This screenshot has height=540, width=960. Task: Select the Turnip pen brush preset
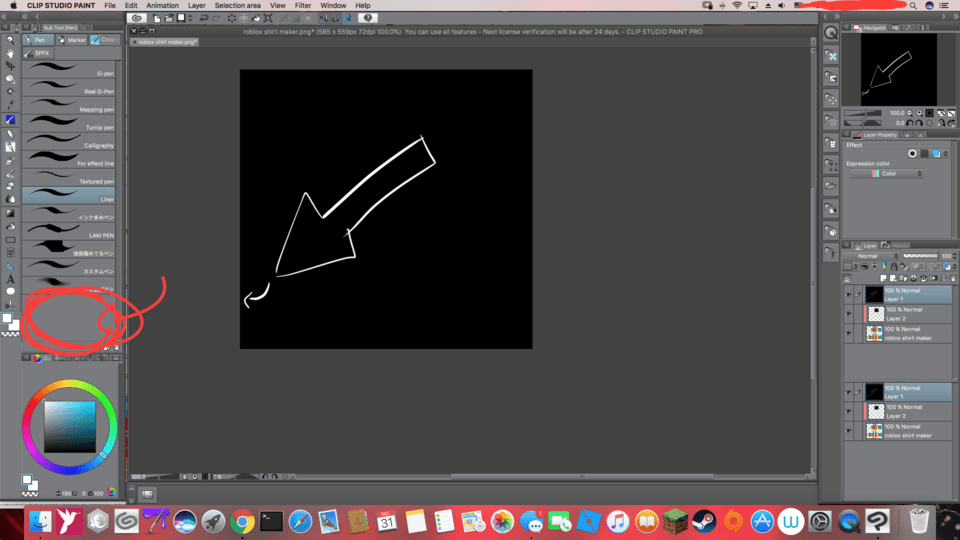[x=70, y=127]
